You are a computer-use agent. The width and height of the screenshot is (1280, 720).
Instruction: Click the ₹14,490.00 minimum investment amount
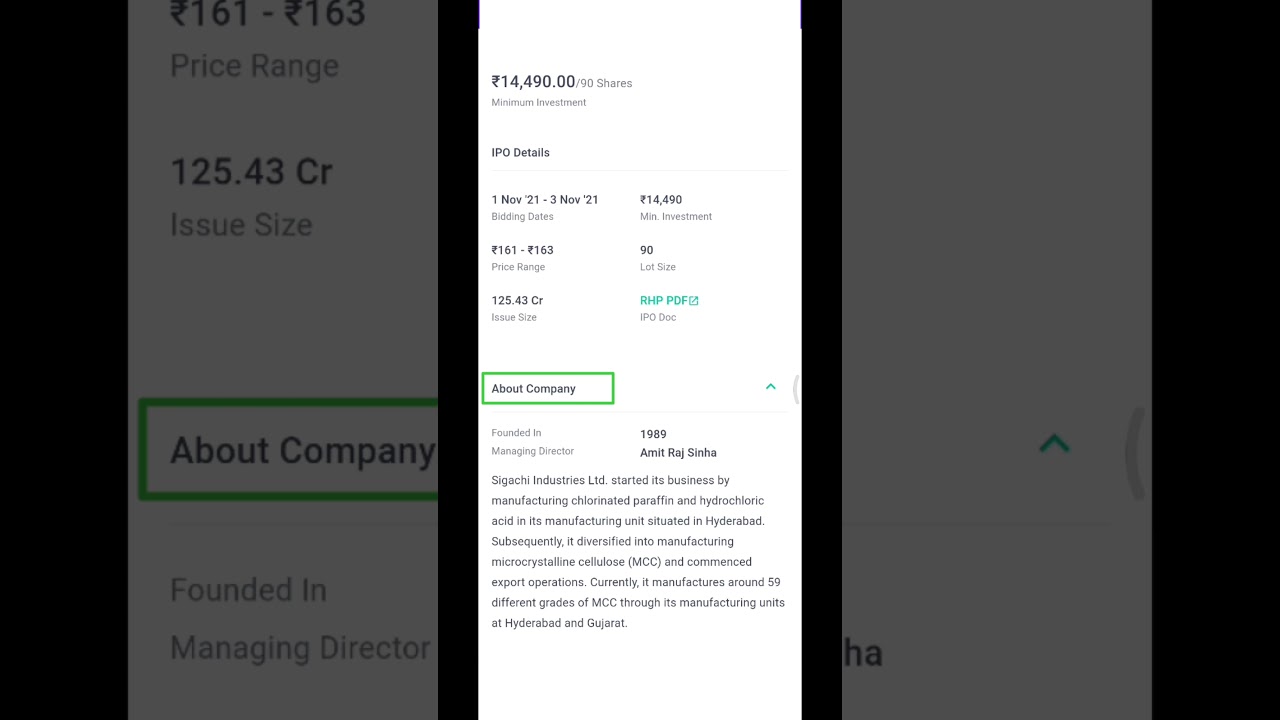coord(533,82)
